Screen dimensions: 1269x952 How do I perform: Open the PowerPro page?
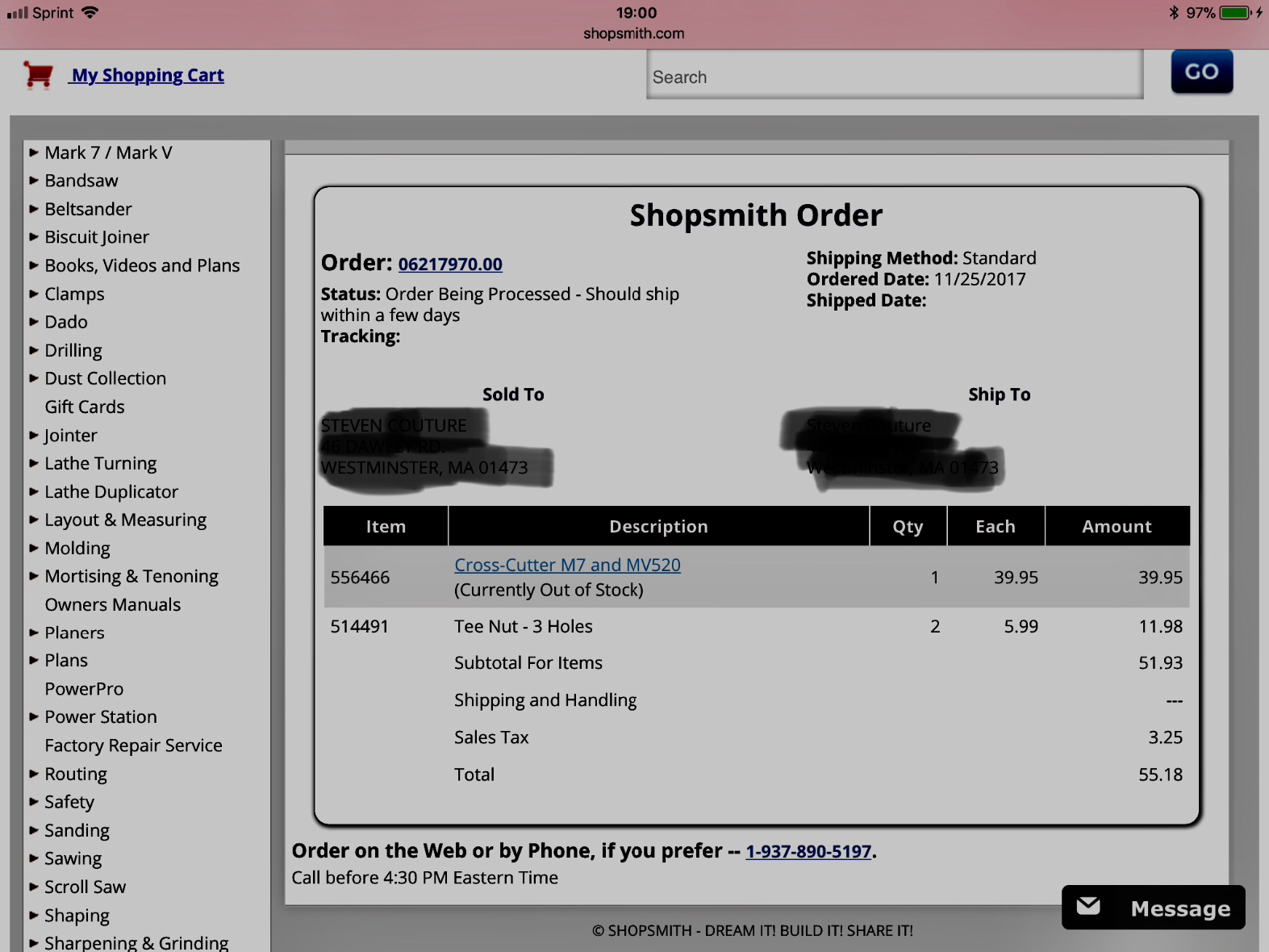84,689
